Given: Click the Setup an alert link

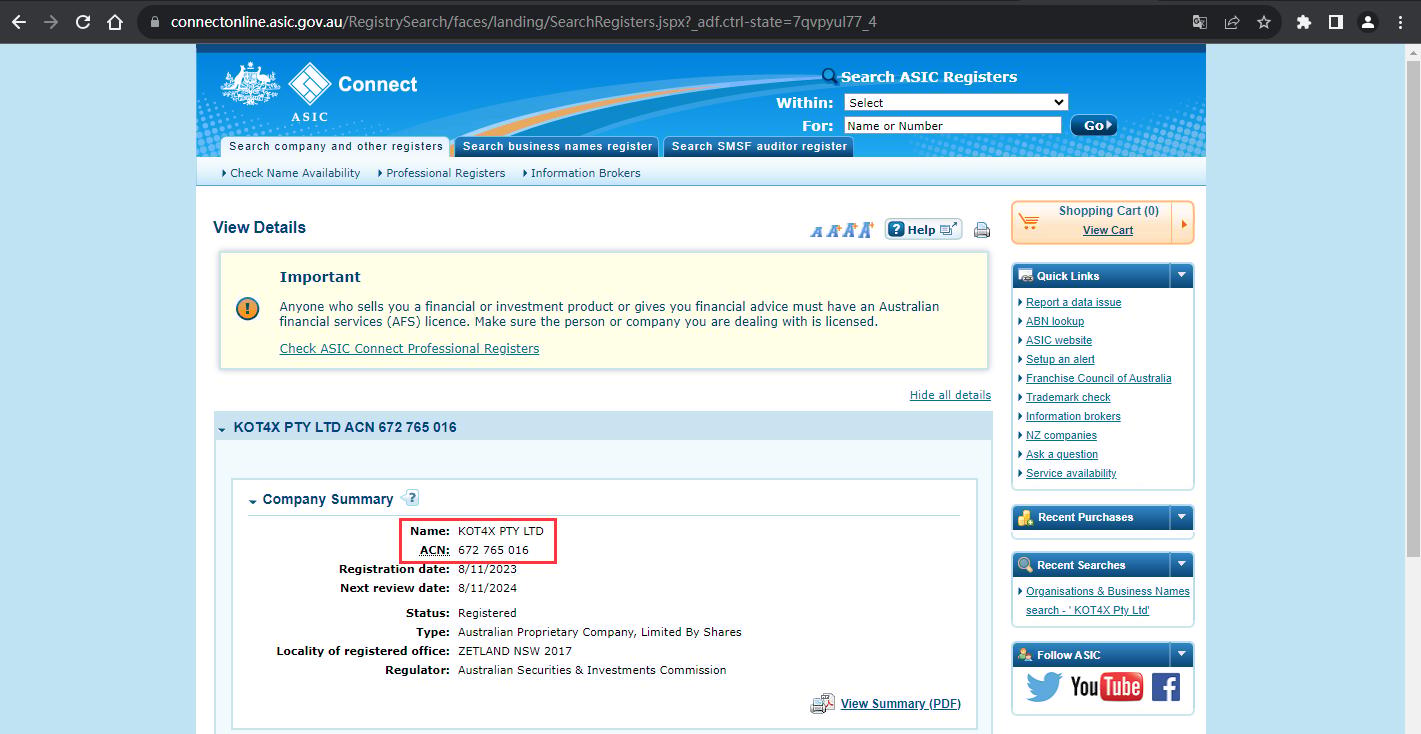Looking at the screenshot, I should 1060,359.
